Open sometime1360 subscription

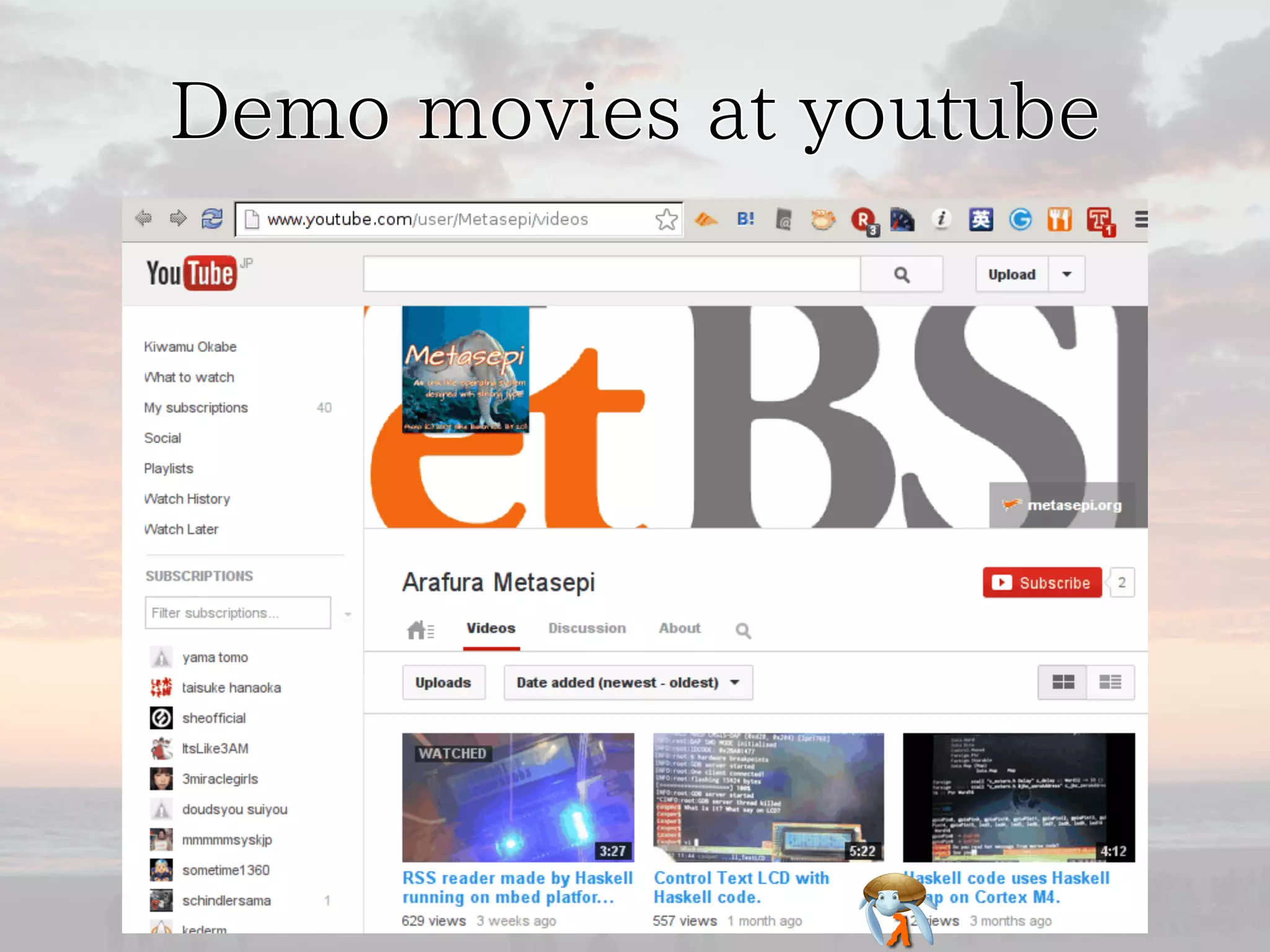(x=225, y=870)
